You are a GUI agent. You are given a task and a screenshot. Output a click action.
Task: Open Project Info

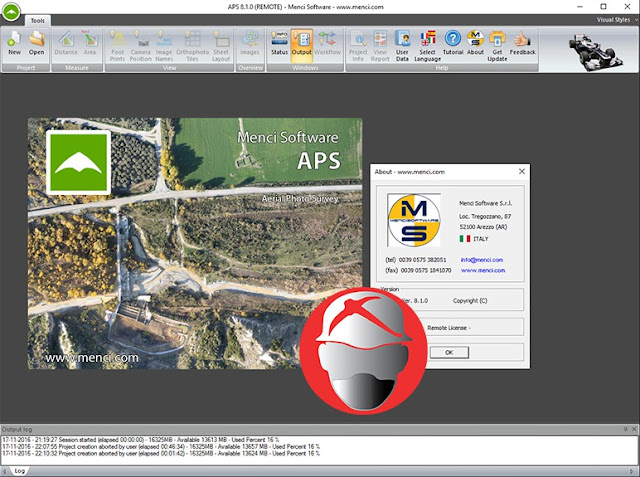tap(358, 46)
